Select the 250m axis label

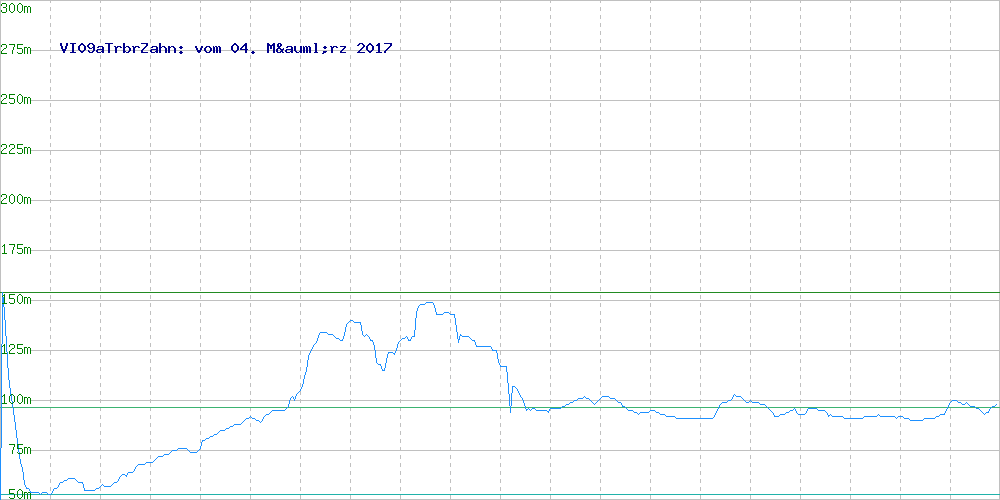click(x=16, y=99)
